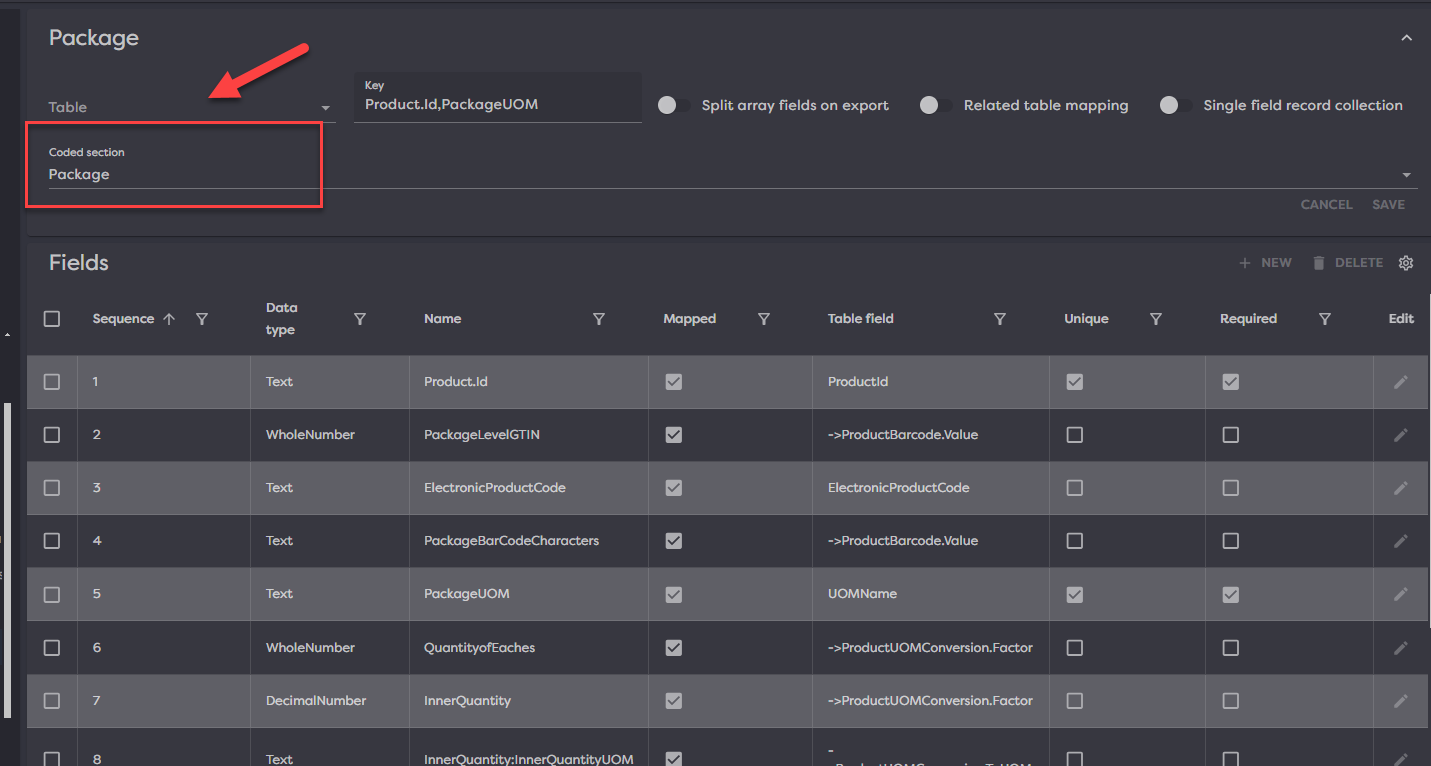Toggle Single field record collection switch
This screenshot has height=766, width=1431.
(x=1175, y=106)
